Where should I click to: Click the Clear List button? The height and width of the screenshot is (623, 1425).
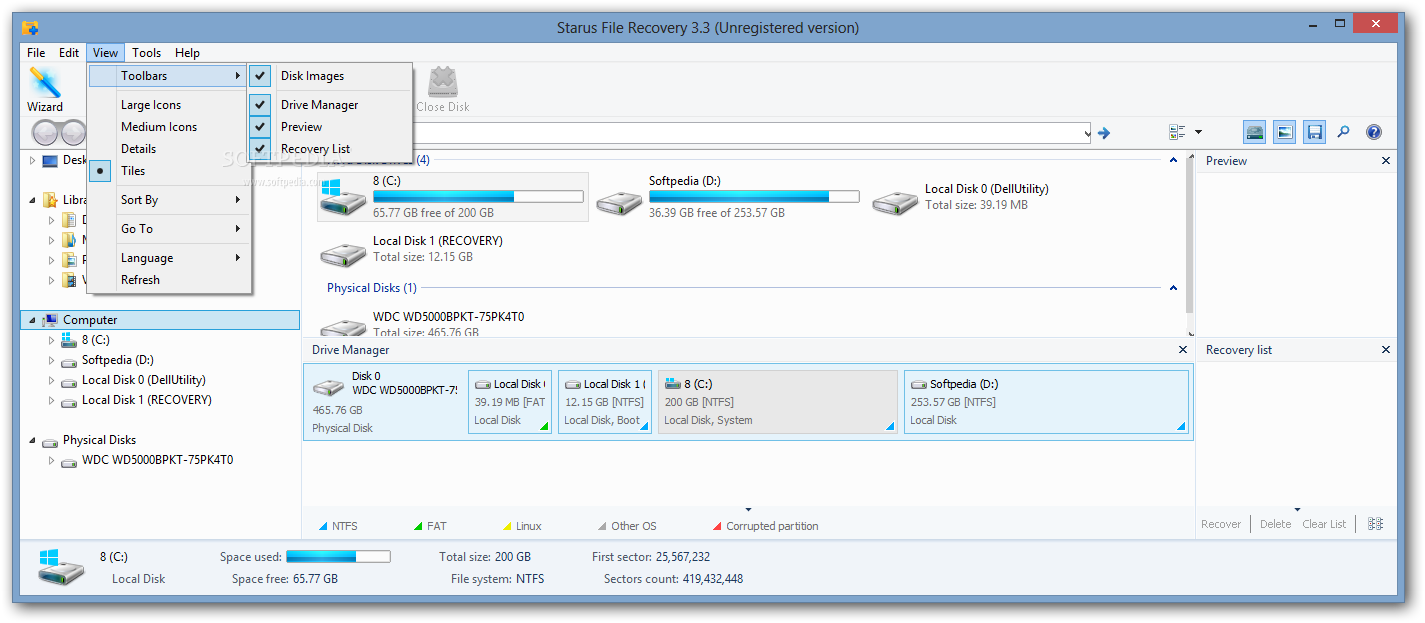point(1324,524)
